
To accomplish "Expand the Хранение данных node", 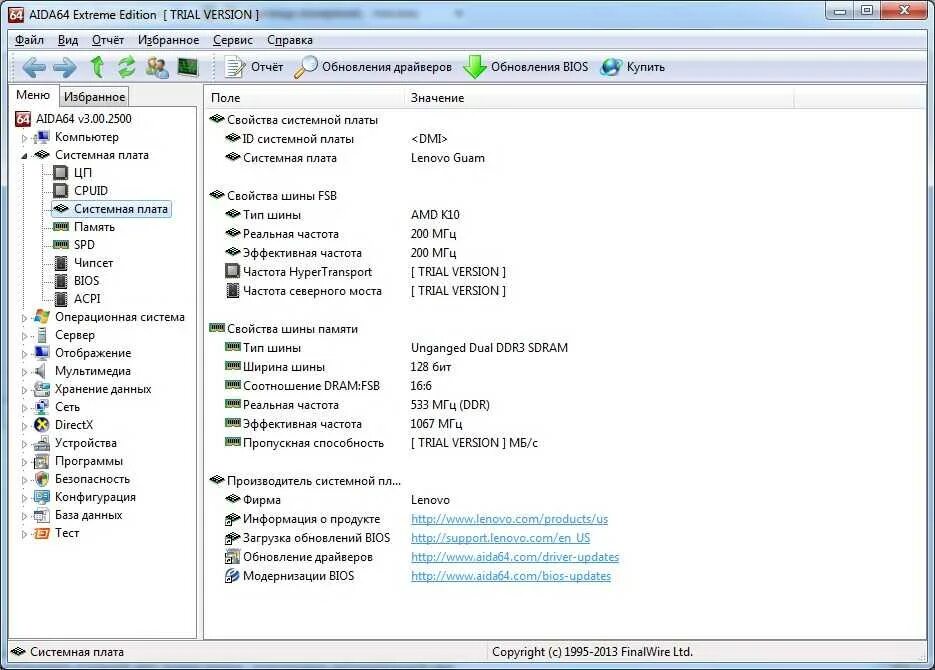I will 24,390.
